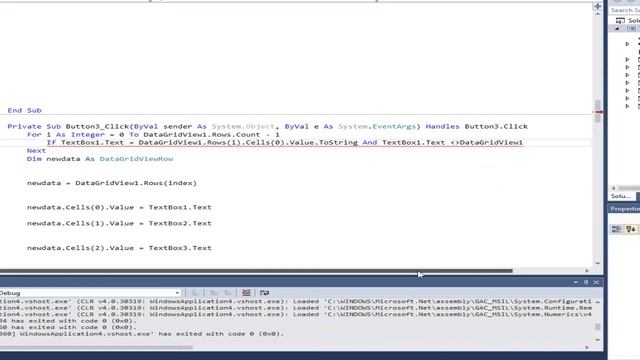Click 'newdata = DataGridView1.Rows(index)' line
Screen dimensions: 640x360
click(112, 183)
